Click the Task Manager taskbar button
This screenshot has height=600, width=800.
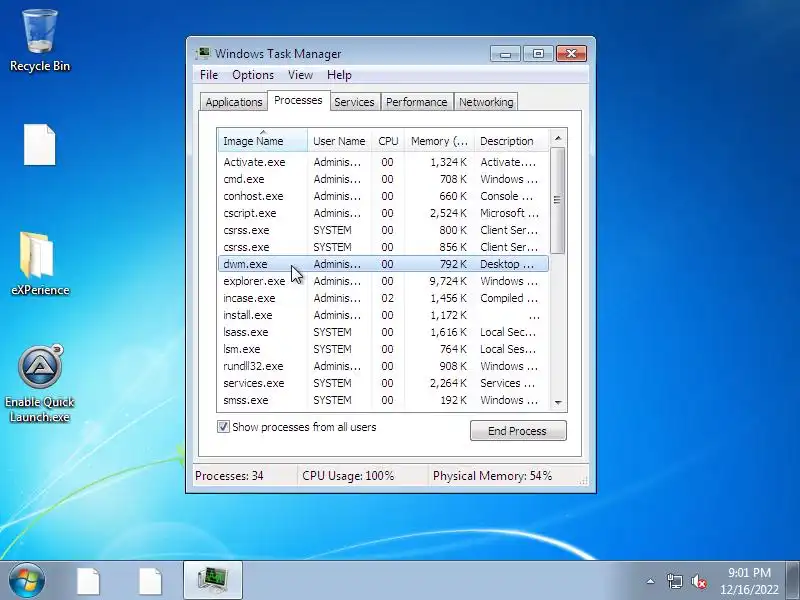pos(213,580)
